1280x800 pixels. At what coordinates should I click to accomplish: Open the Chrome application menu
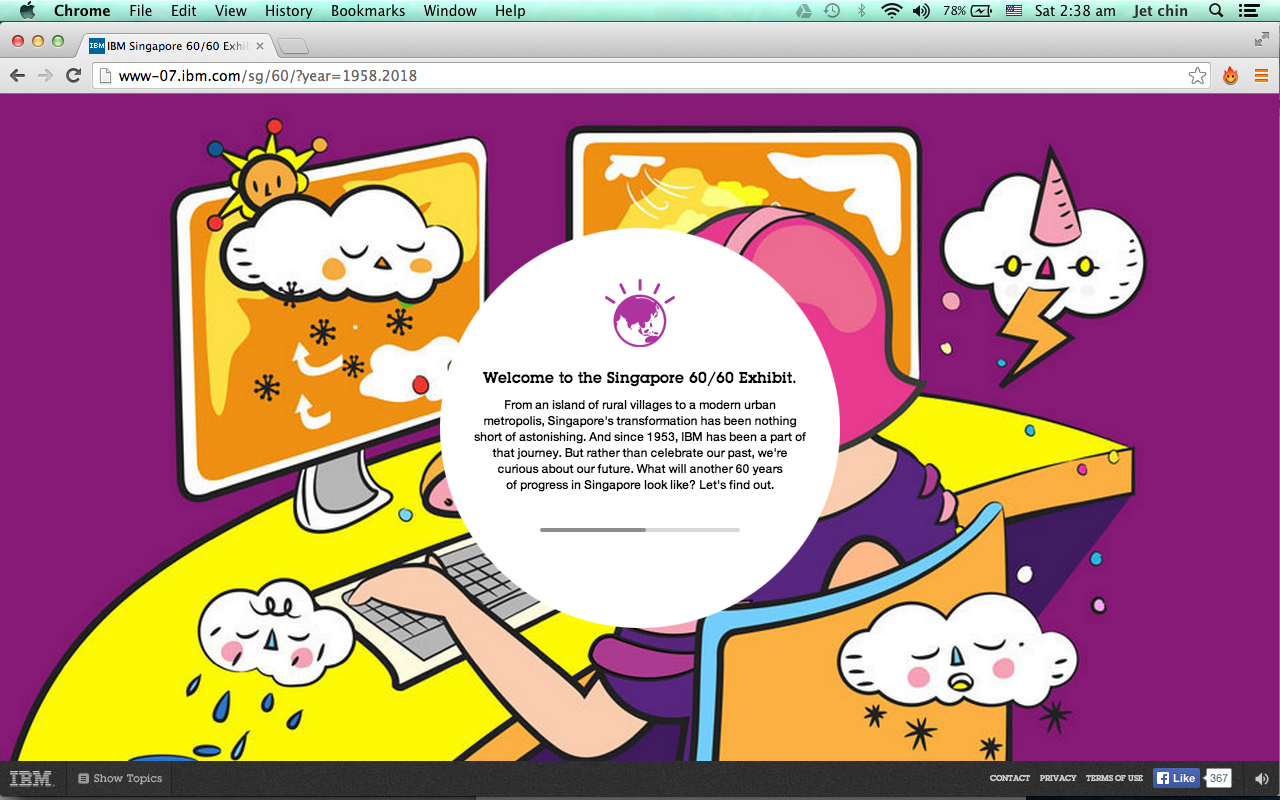pos(82,11)
